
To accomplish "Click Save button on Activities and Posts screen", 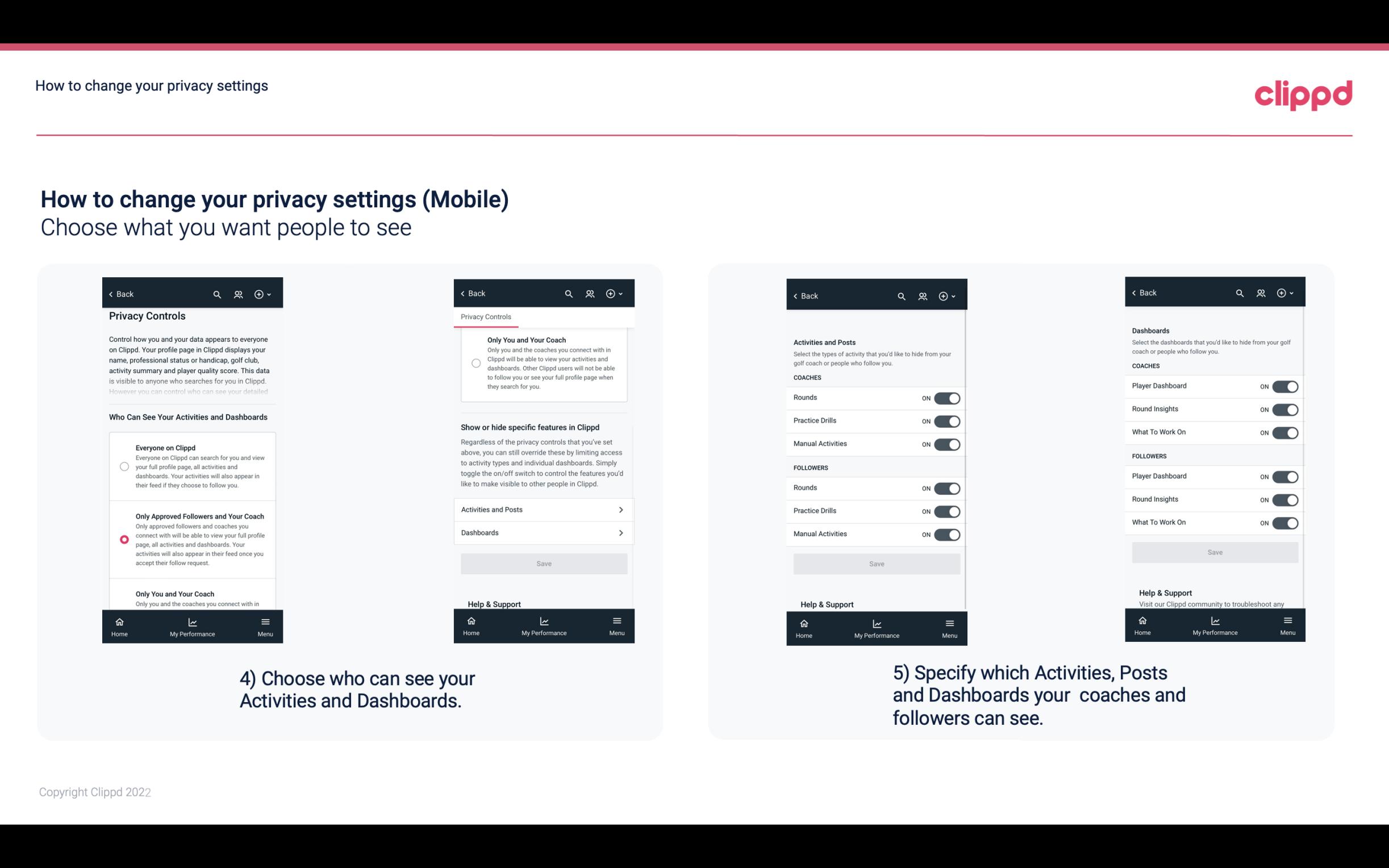I will pos(876,562).
